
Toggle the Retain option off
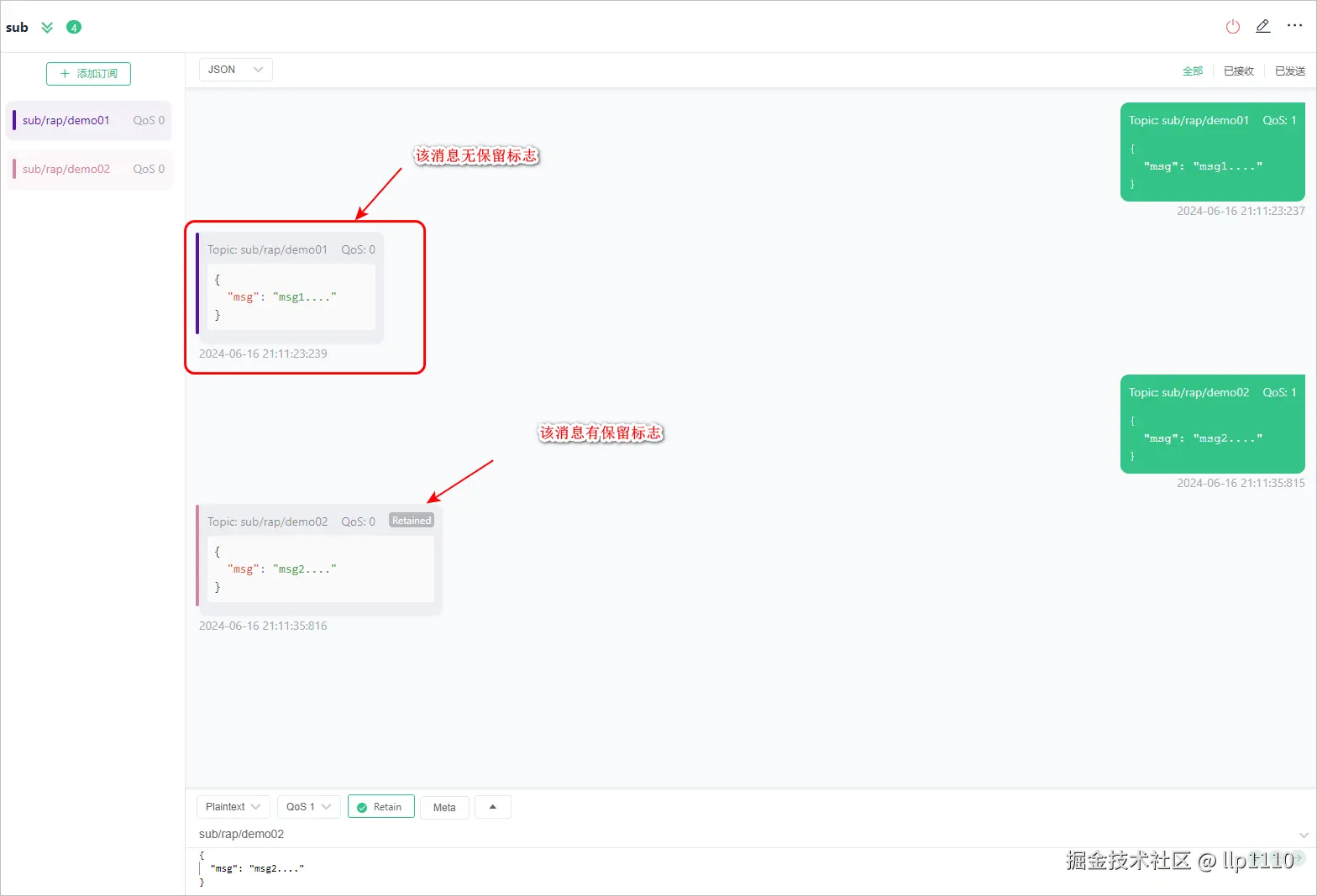point(381,807)
